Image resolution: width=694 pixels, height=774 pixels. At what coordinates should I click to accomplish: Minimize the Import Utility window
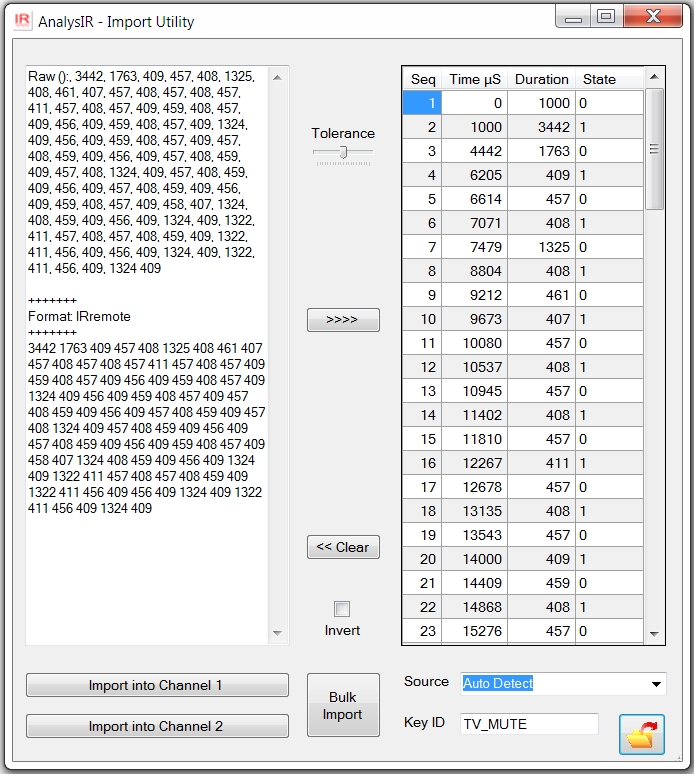573,17
